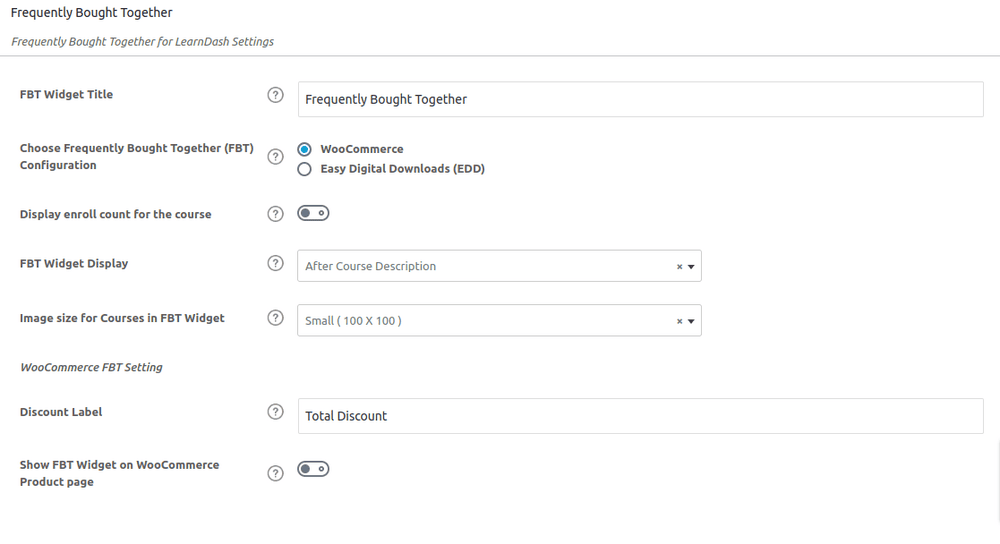Clear the Small (100 X 100) selection
This screenshot has height=544, width=1000.
point(679,321)
